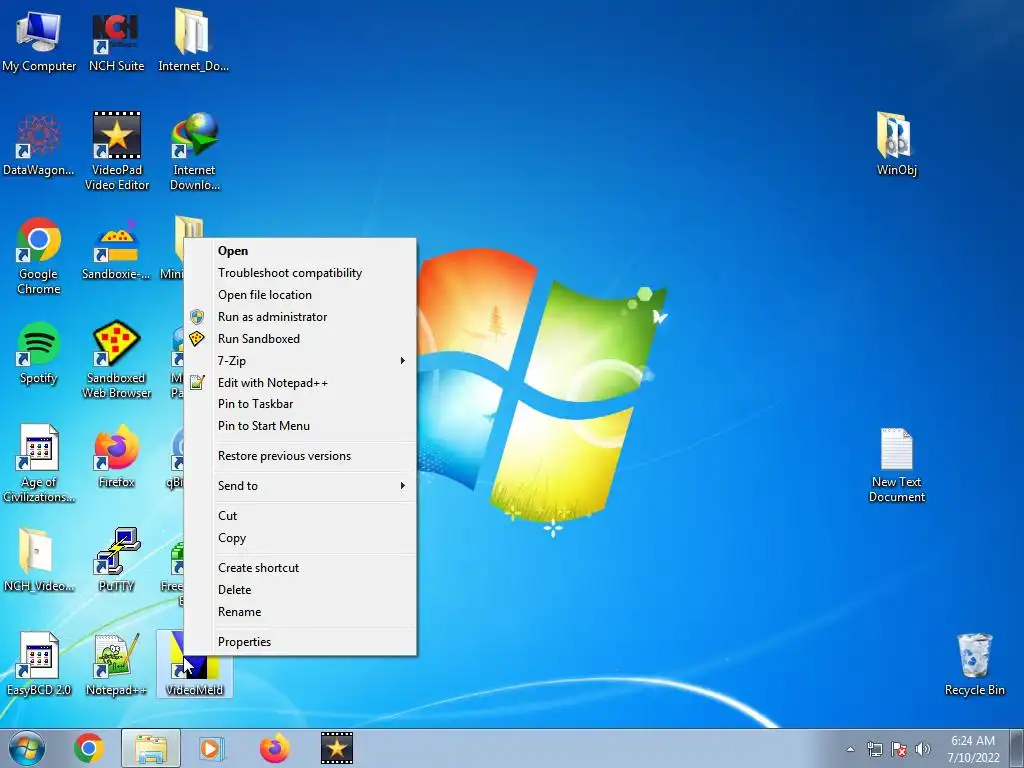Image resolution: width=1024 pixels, height=768 pixels.
Task: Choose Open in the context menu
Action: [x=301, y=251]
